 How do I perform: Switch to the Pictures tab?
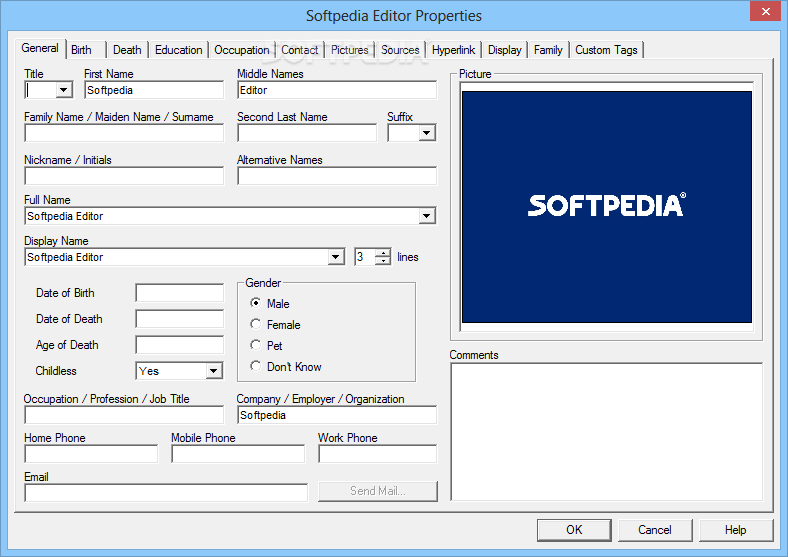coord(350,50)
